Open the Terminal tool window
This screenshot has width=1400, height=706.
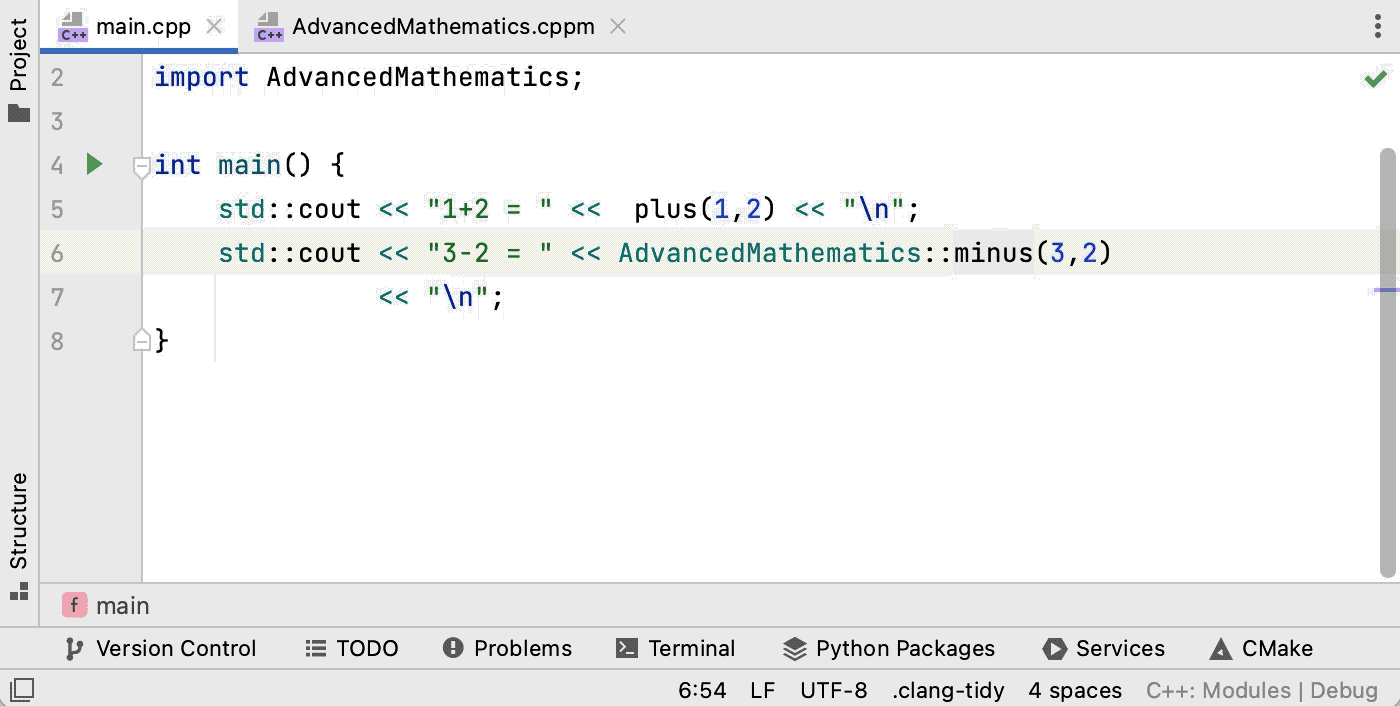click(x=676, y=648)
